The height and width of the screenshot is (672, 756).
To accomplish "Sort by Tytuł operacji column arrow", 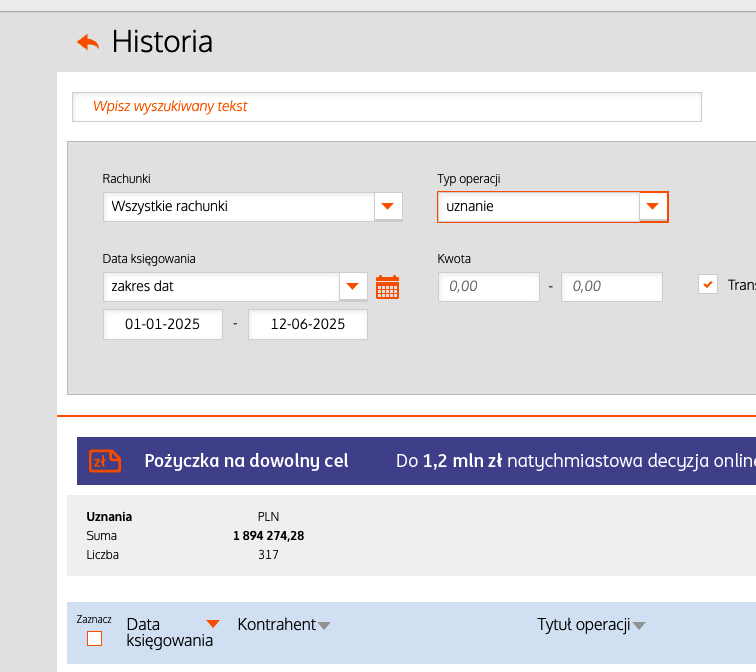I will 639,626.
